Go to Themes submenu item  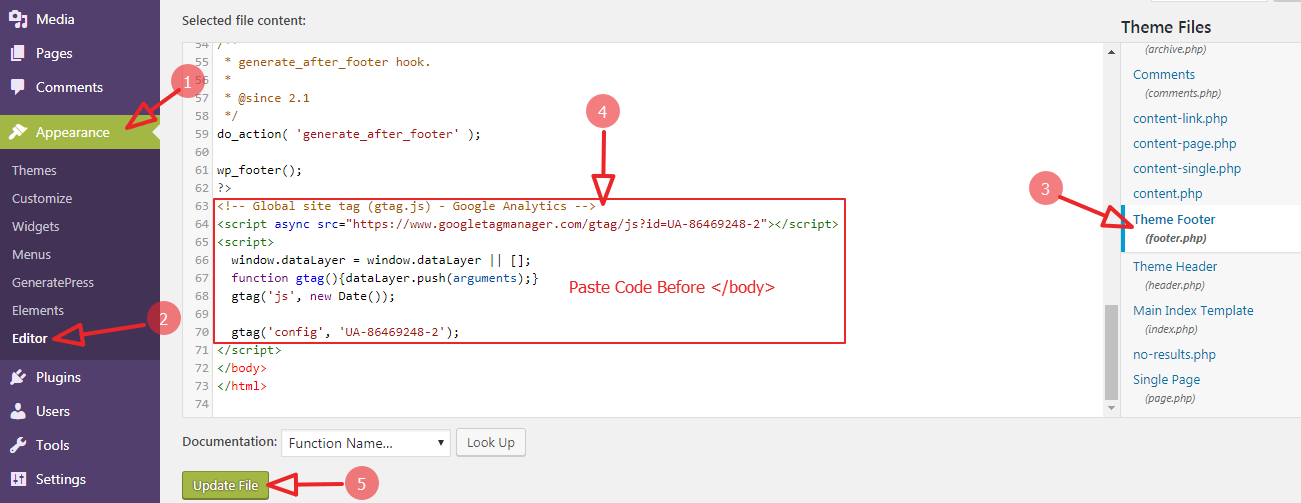coord(34,170)
